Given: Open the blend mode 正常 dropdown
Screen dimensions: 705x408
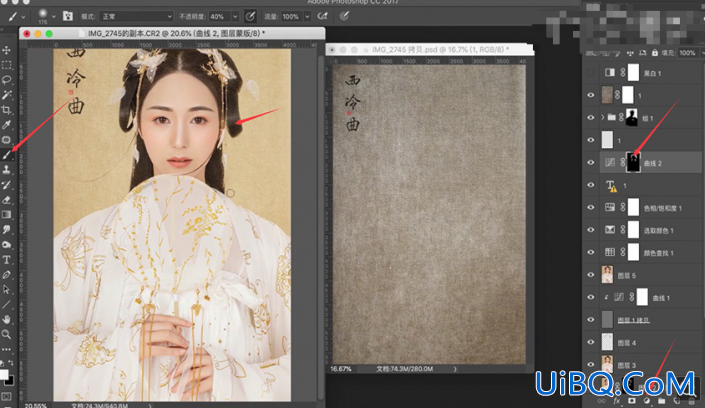Looking at the screenshot, I should tap(136, 17).
